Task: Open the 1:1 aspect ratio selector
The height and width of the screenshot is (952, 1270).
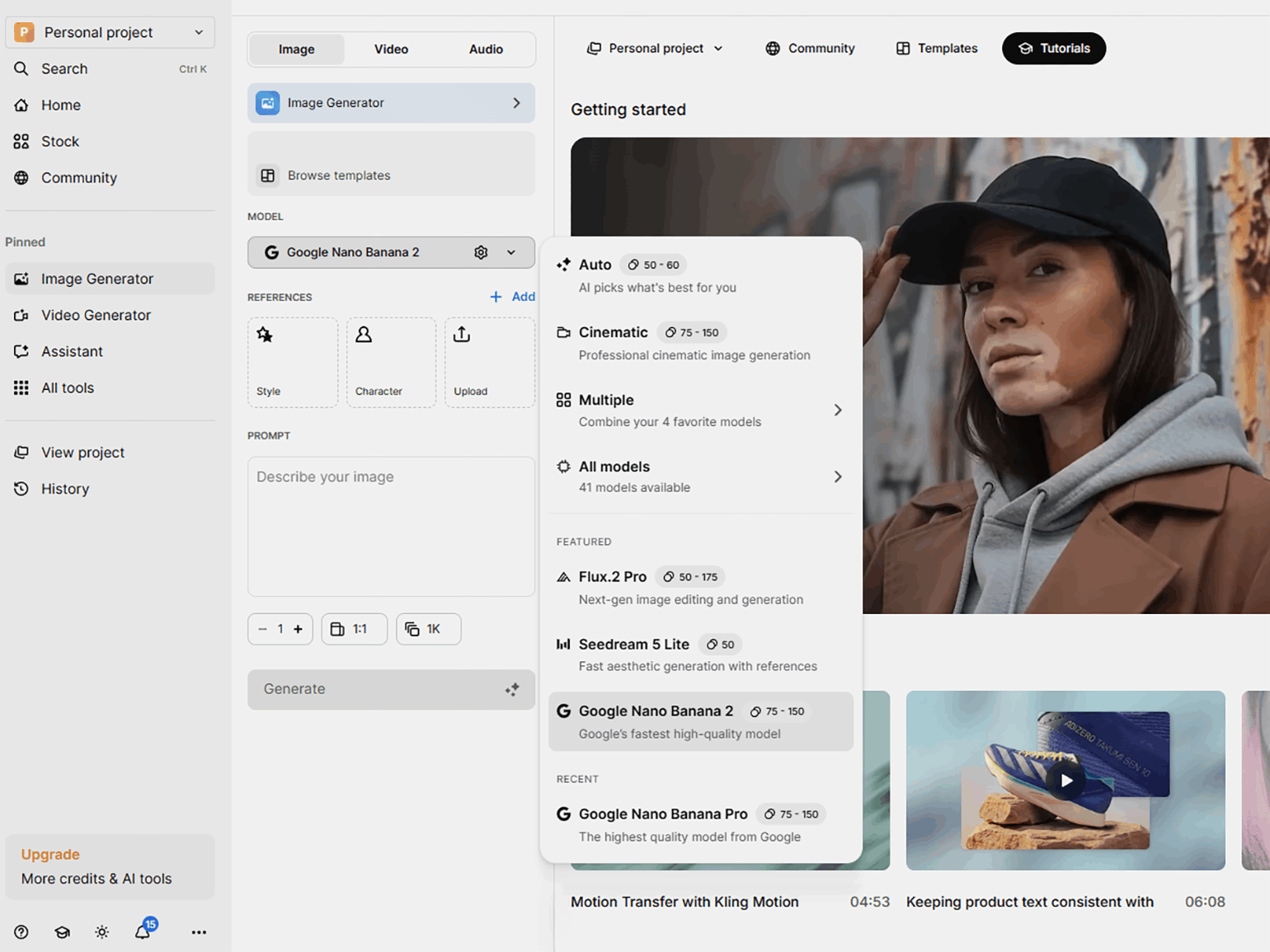Action: [x=354, y=629]
